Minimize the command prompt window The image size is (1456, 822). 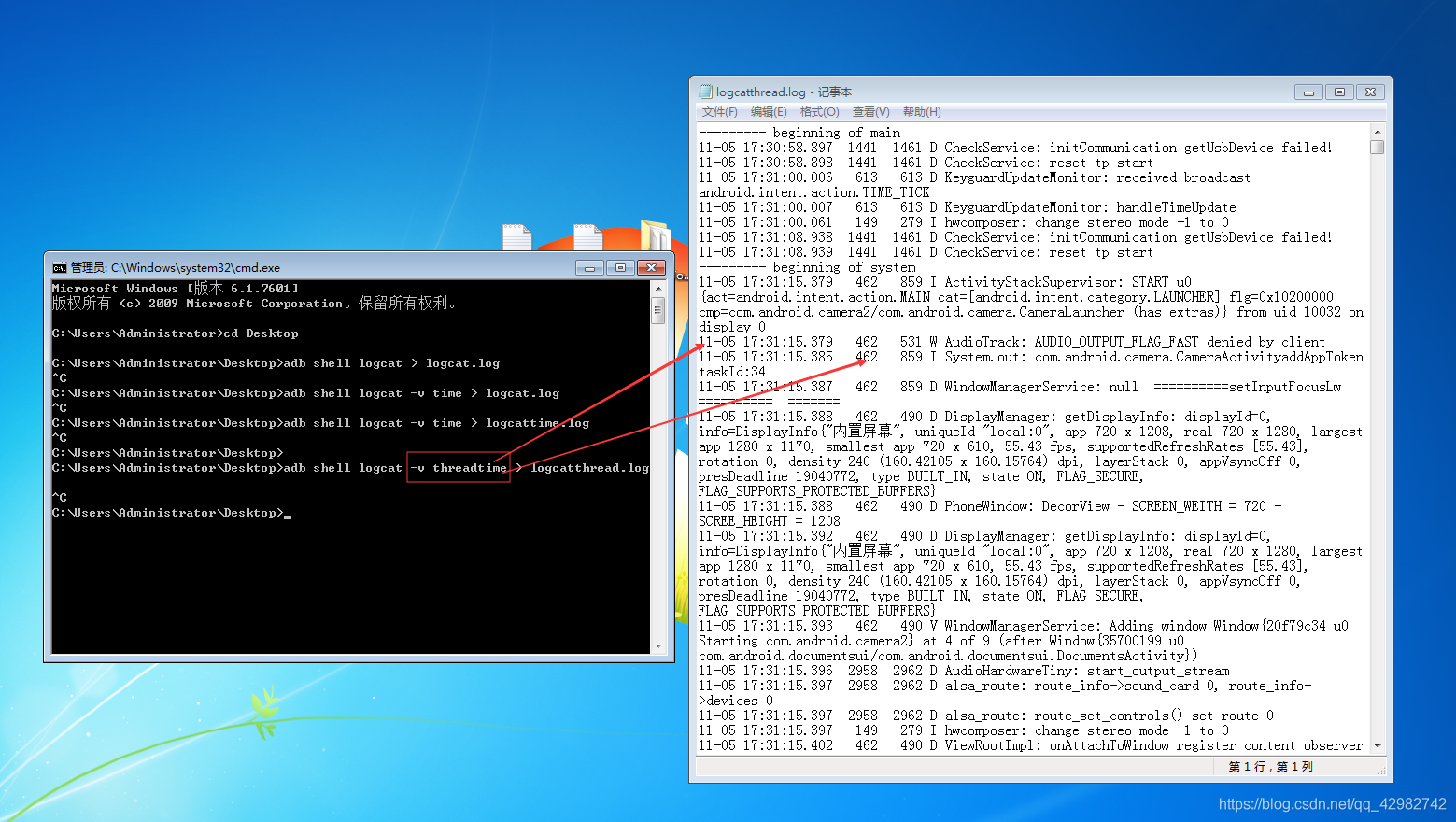589,267
